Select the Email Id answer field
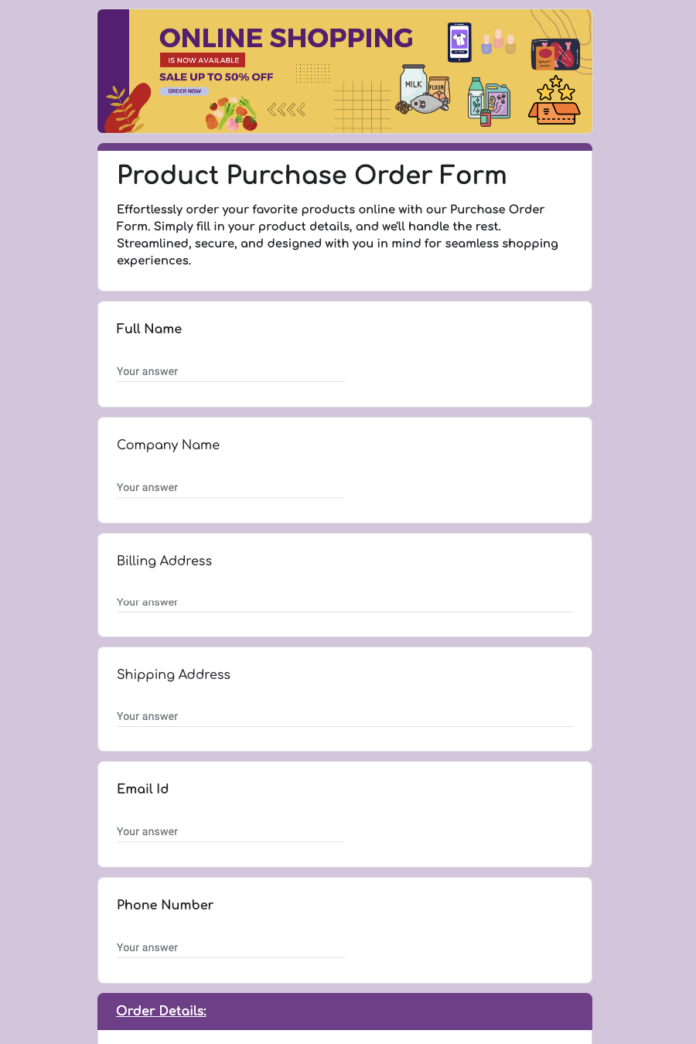Viewport: 696px width, 1044px height. coord(230,831)
